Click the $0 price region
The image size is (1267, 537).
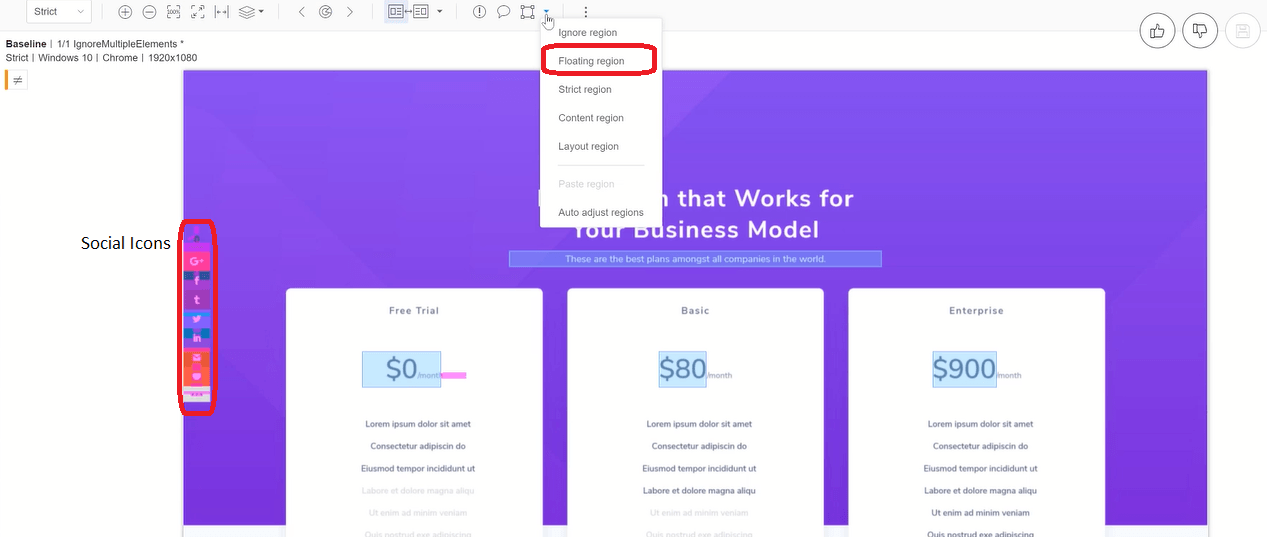point(402,369)
